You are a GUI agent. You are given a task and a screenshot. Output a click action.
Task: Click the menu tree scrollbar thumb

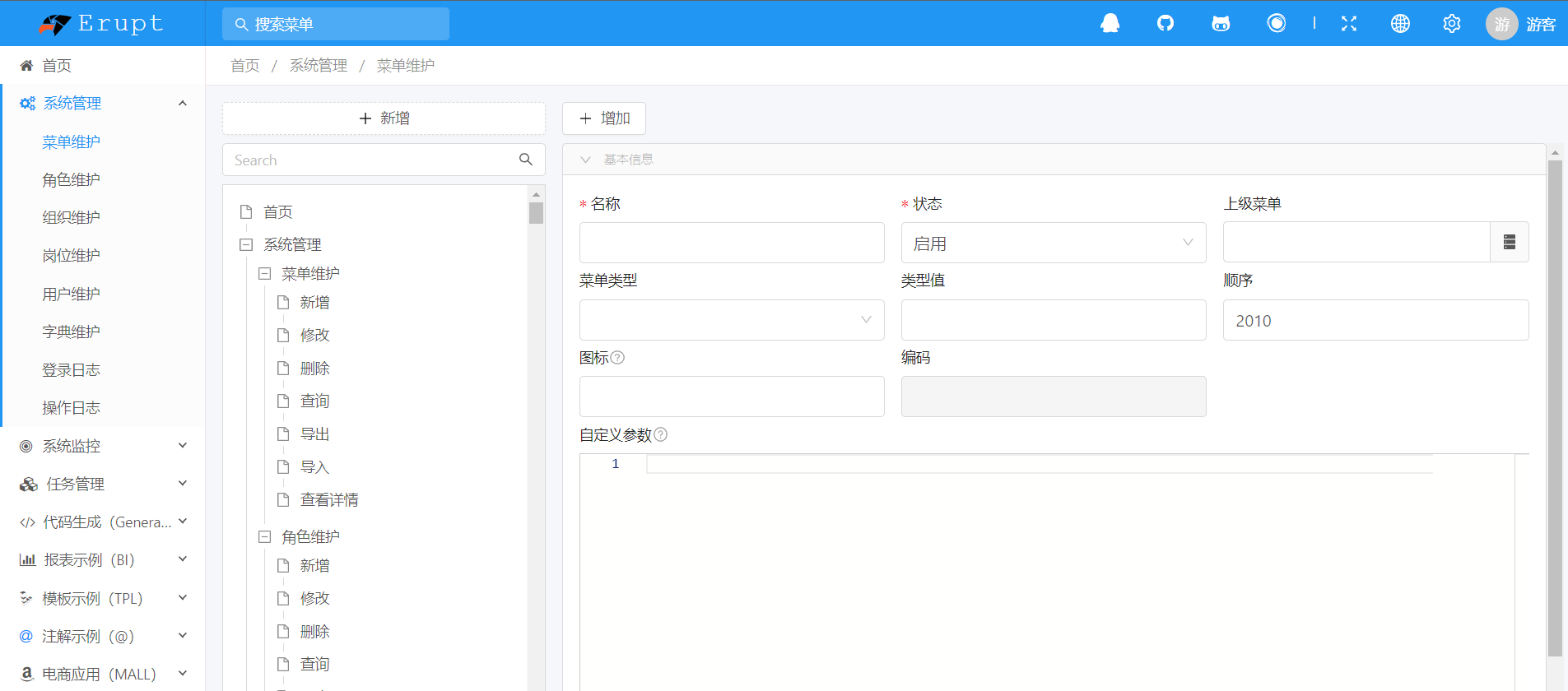(536, 213)
